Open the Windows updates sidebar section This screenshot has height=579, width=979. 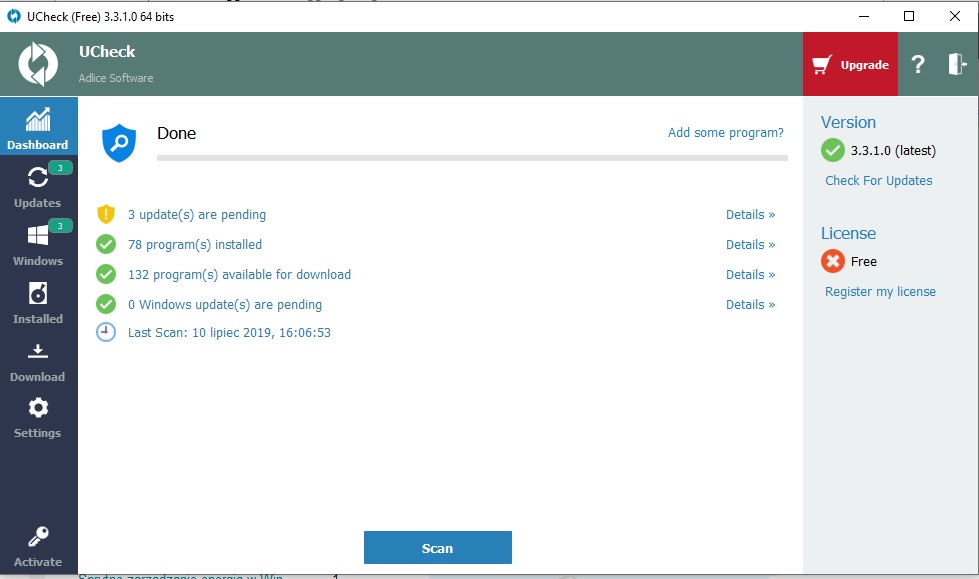38,243
